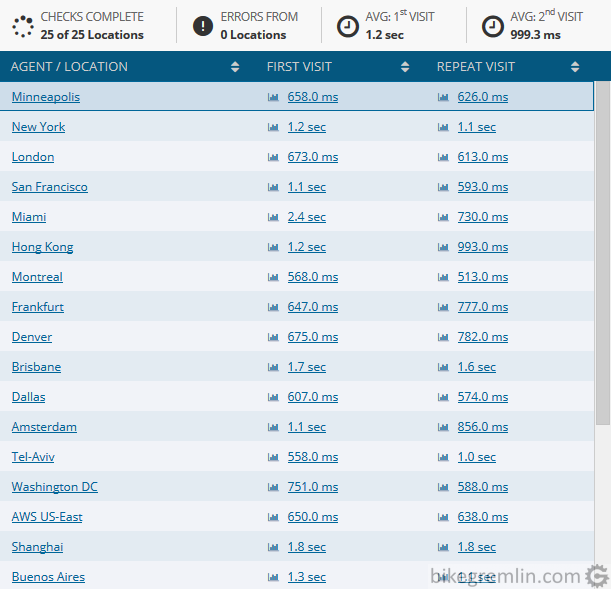Click London's 613.0 ms repeat visit link

click(x=483, y=157)
